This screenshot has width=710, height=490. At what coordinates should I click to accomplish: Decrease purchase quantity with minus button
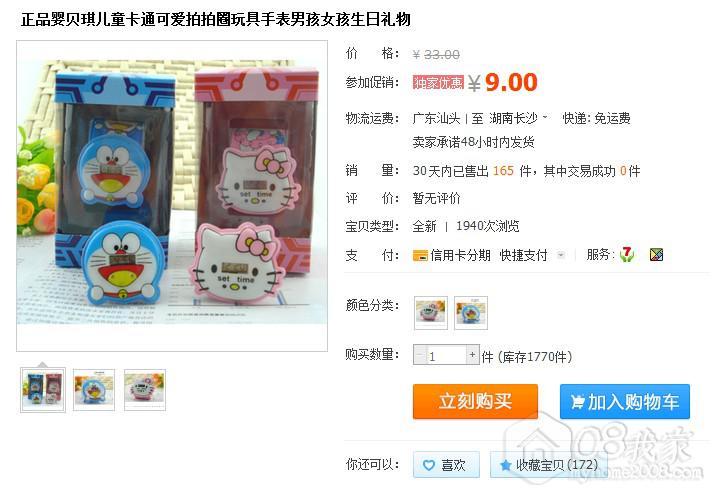click(420, 355)
